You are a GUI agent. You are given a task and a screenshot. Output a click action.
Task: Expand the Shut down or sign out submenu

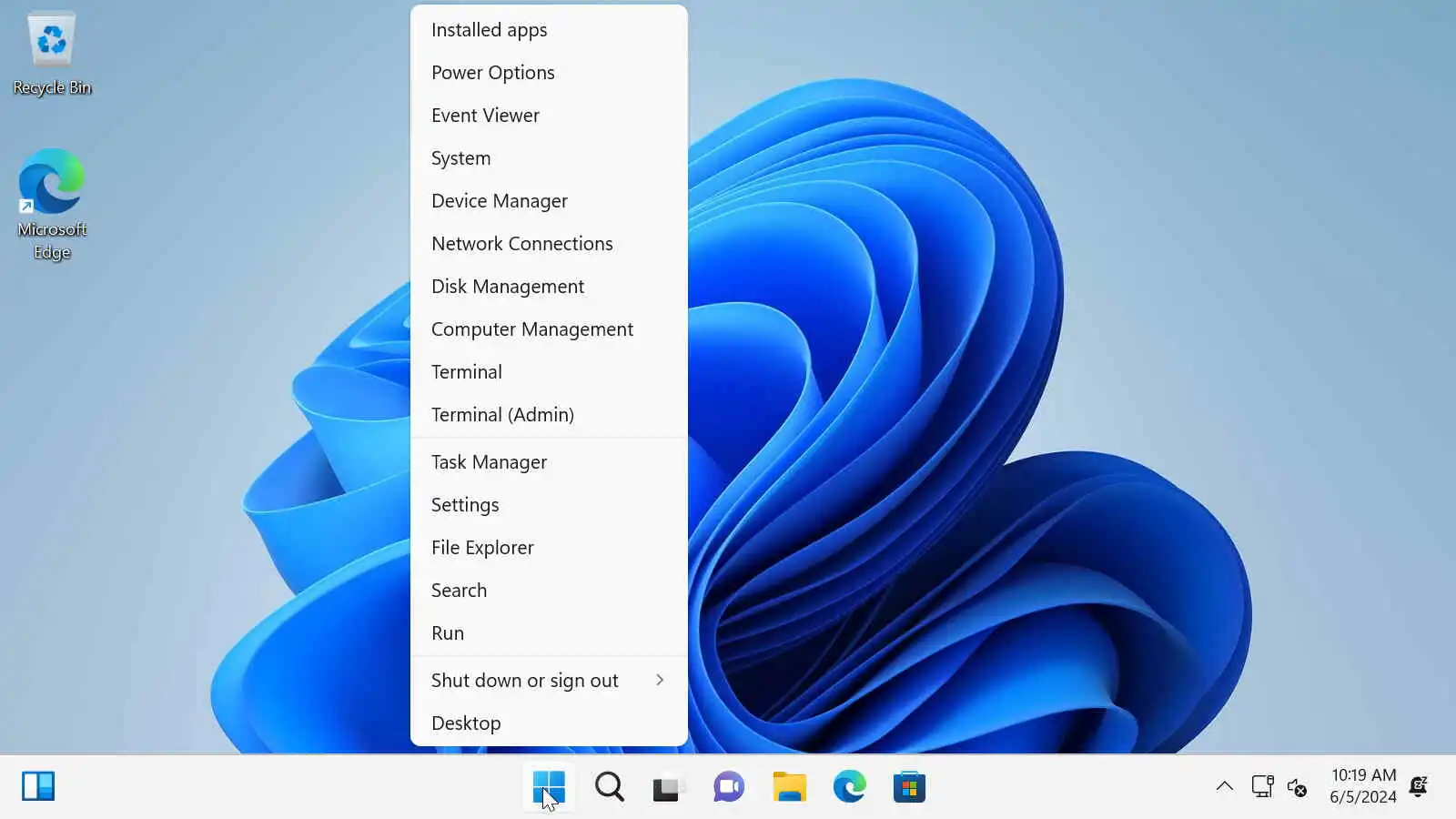click(x=549, y=681)
